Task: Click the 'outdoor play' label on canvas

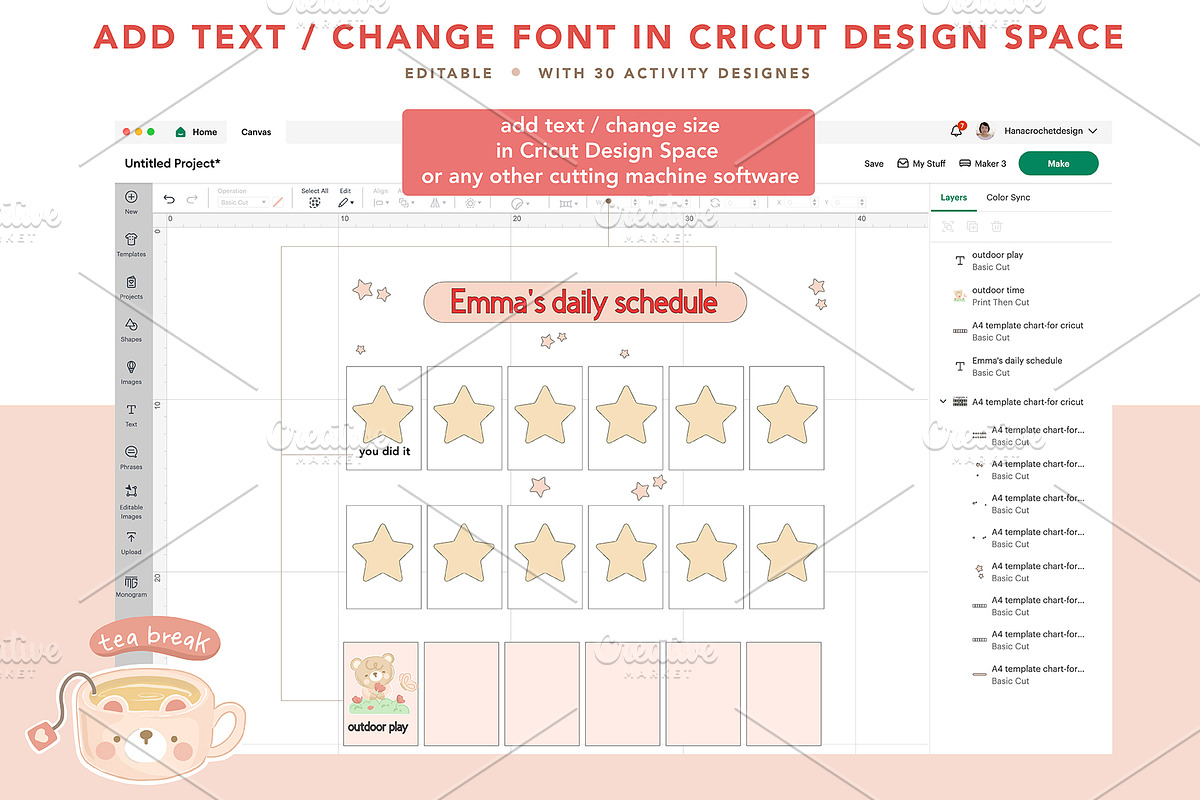Action: click(378, 727)
